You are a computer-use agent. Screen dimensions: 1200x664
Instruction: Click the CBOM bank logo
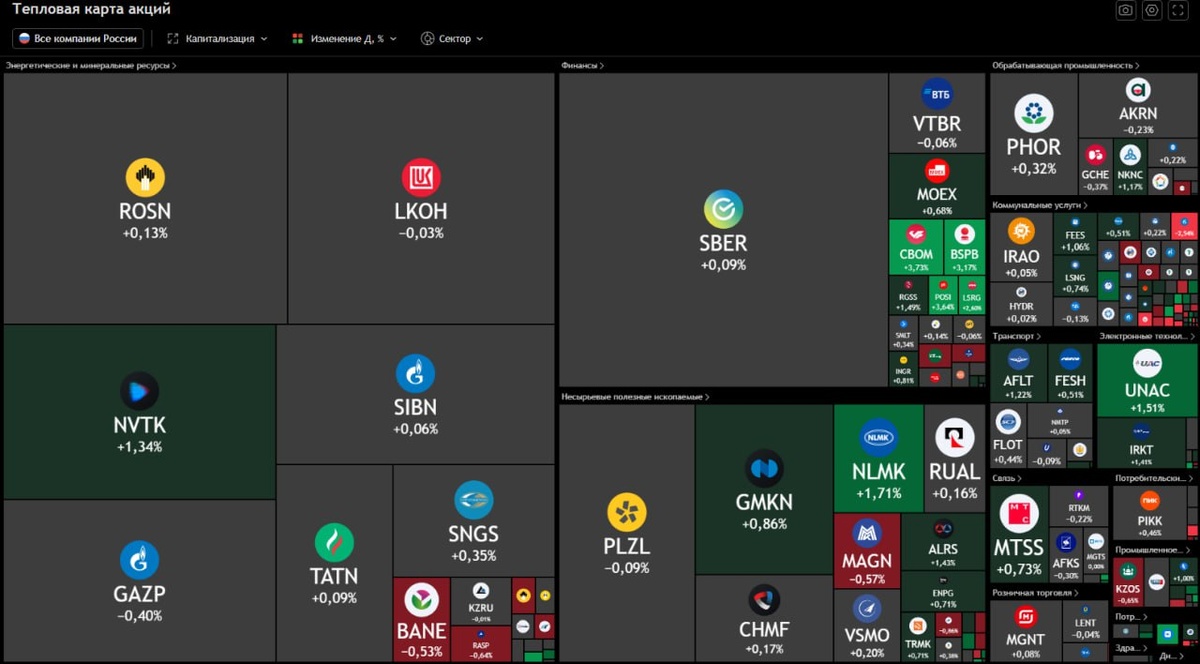(916, 234)
